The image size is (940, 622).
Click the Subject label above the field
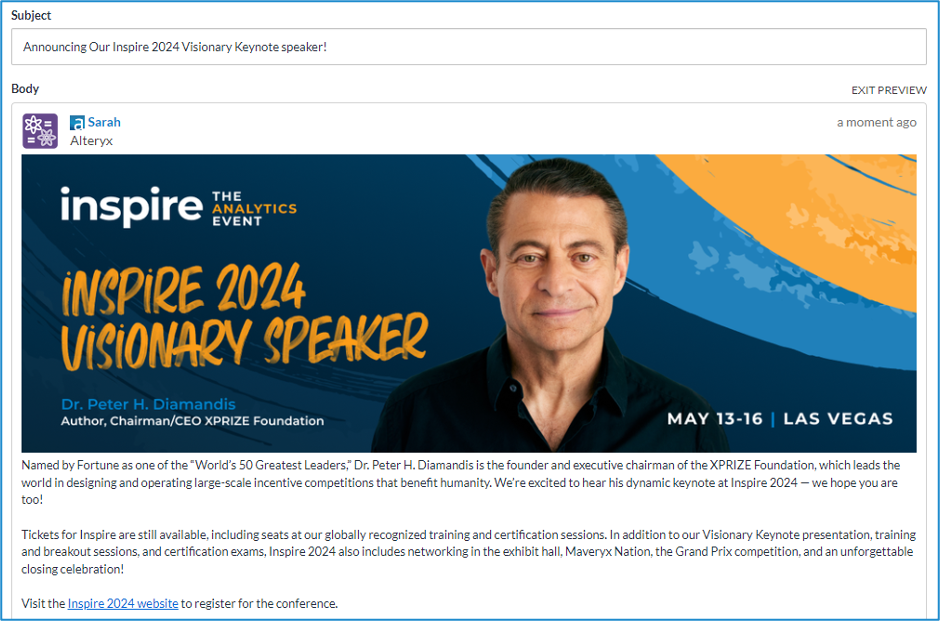pos(31,15)
